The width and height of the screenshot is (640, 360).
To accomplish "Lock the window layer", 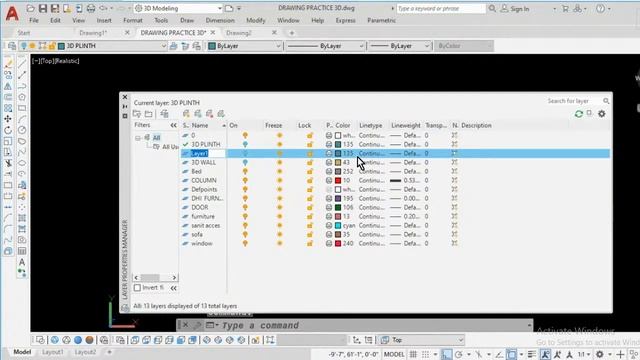I will [310, 243].
